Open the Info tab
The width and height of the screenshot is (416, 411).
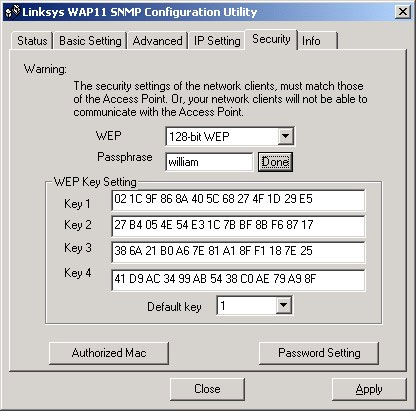(318, 41)
